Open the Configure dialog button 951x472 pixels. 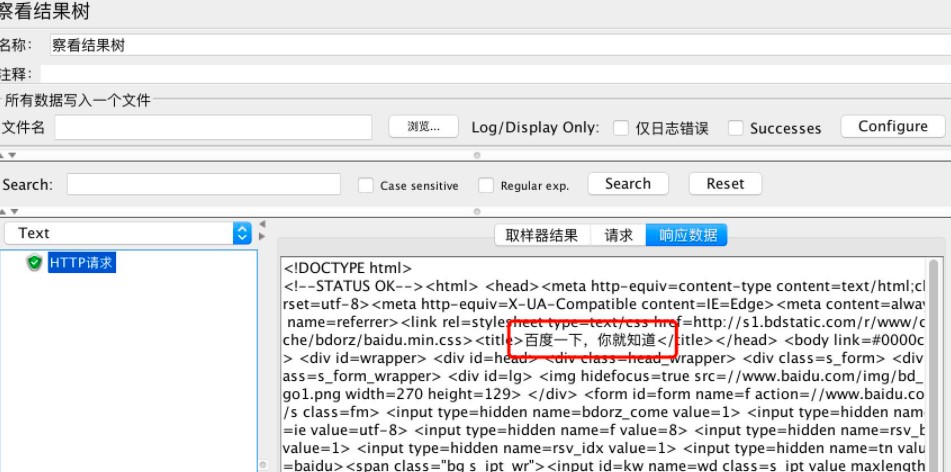[x=893, y=126]
